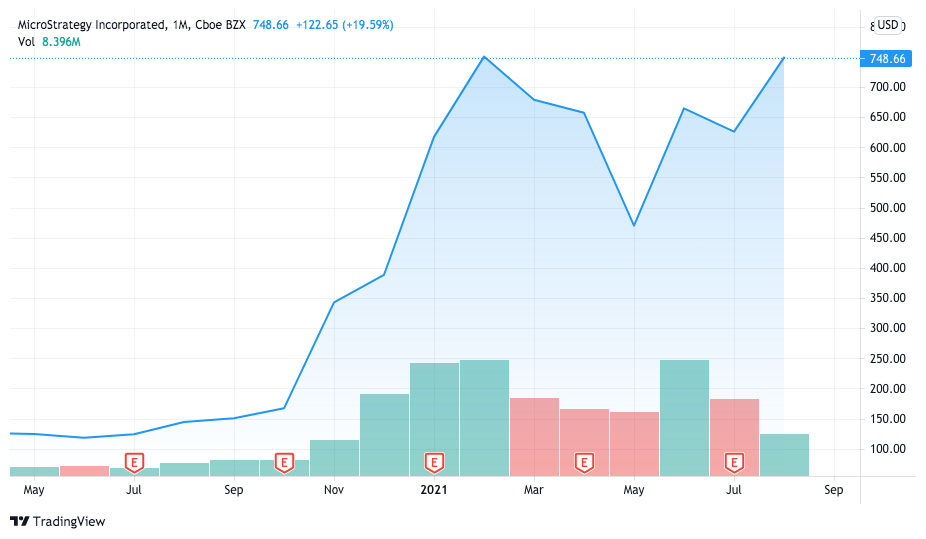Click earnings E marker above 2021 label

pyautogui.click(x=434, y=462)
